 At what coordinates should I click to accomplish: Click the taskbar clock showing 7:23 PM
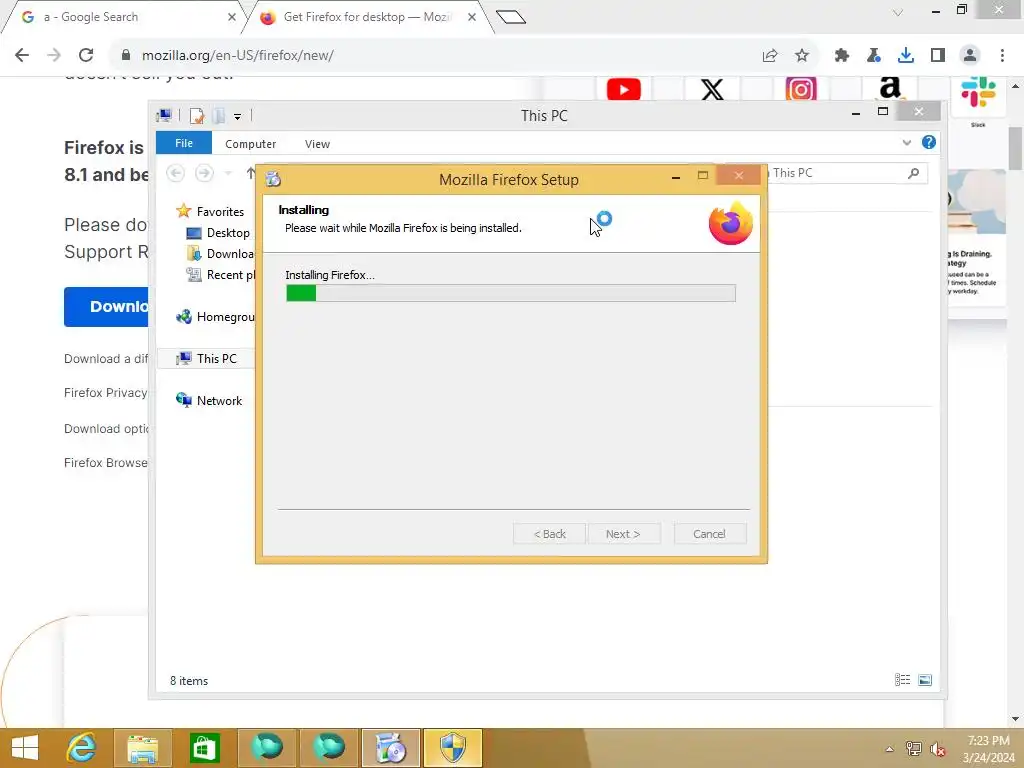click(988, 749)
